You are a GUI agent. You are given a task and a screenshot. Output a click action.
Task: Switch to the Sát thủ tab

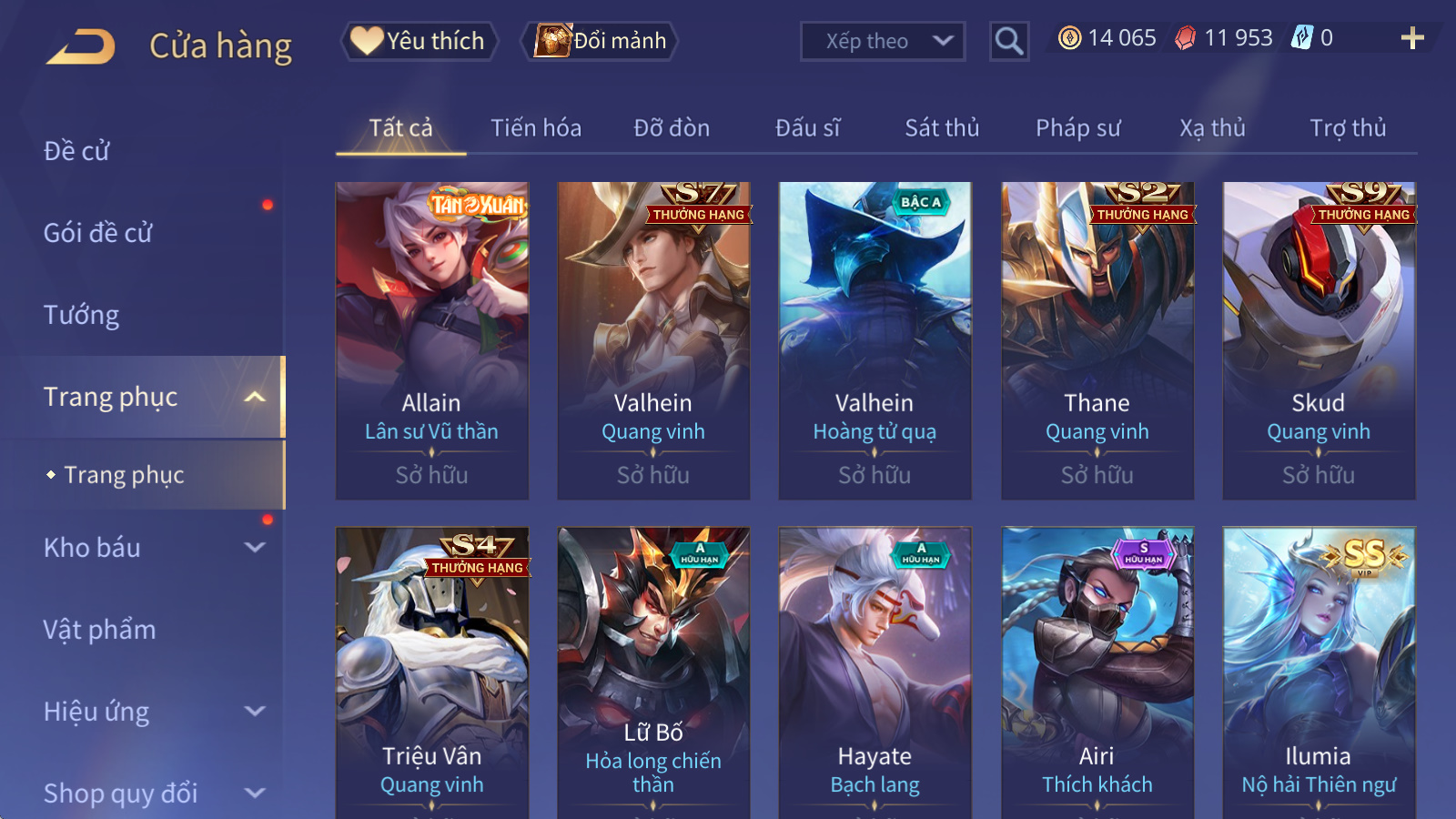[942, 128]
